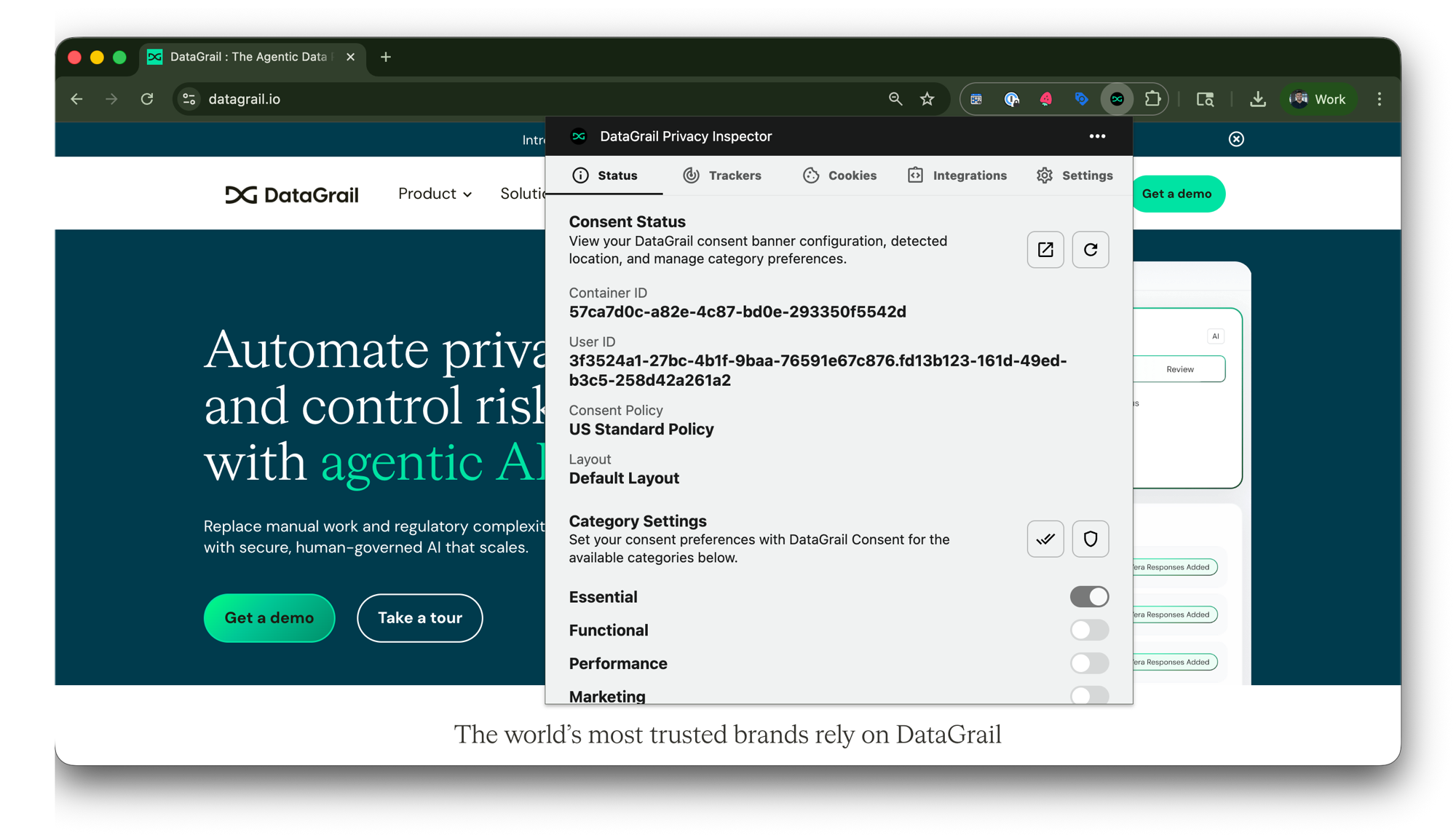Open the Chrome extensions puzzle icon
This screenshot has height=838, width=1456.
[x=1152, y=99]
